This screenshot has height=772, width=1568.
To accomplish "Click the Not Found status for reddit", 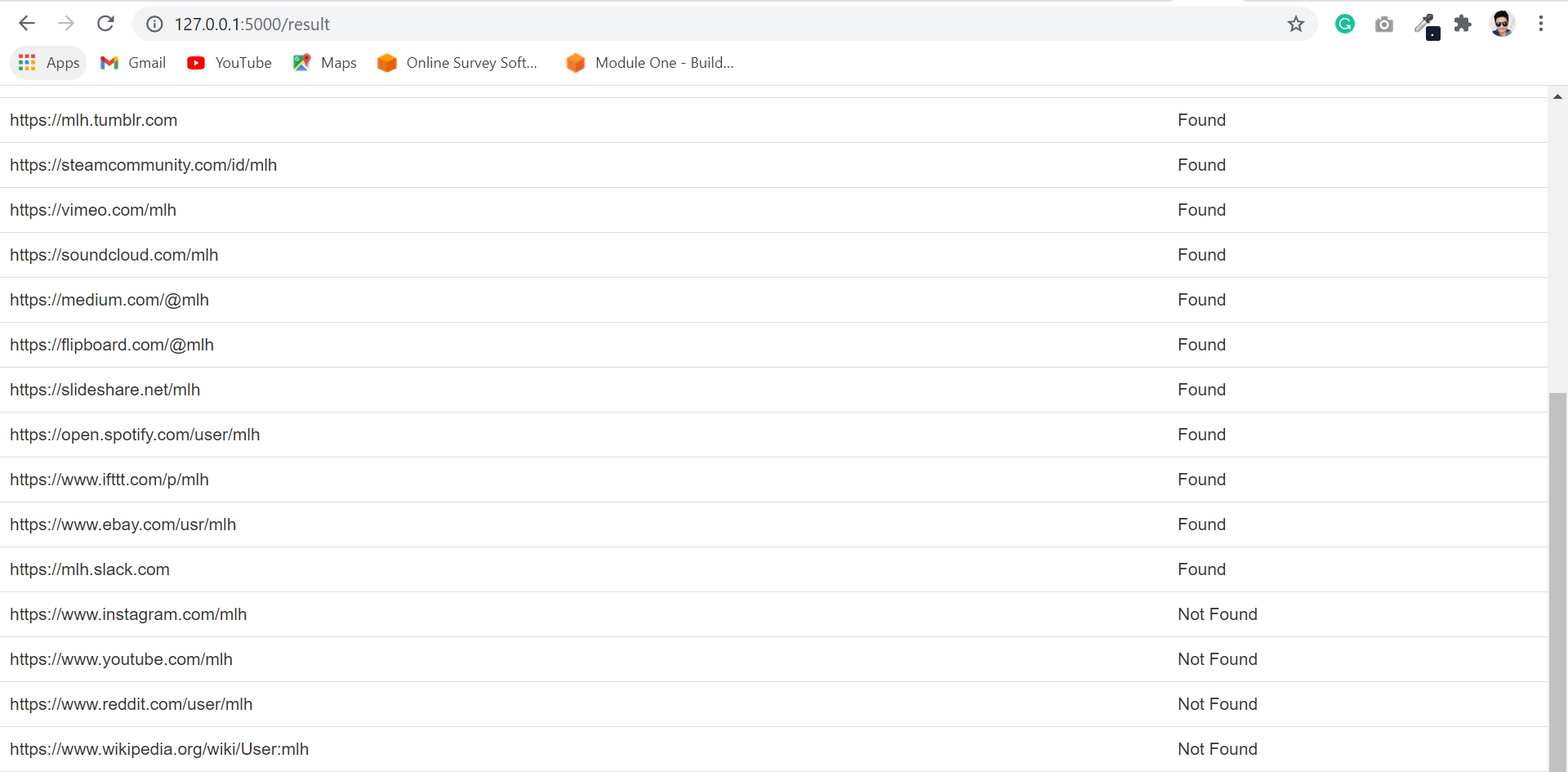I will (1218, 704).
